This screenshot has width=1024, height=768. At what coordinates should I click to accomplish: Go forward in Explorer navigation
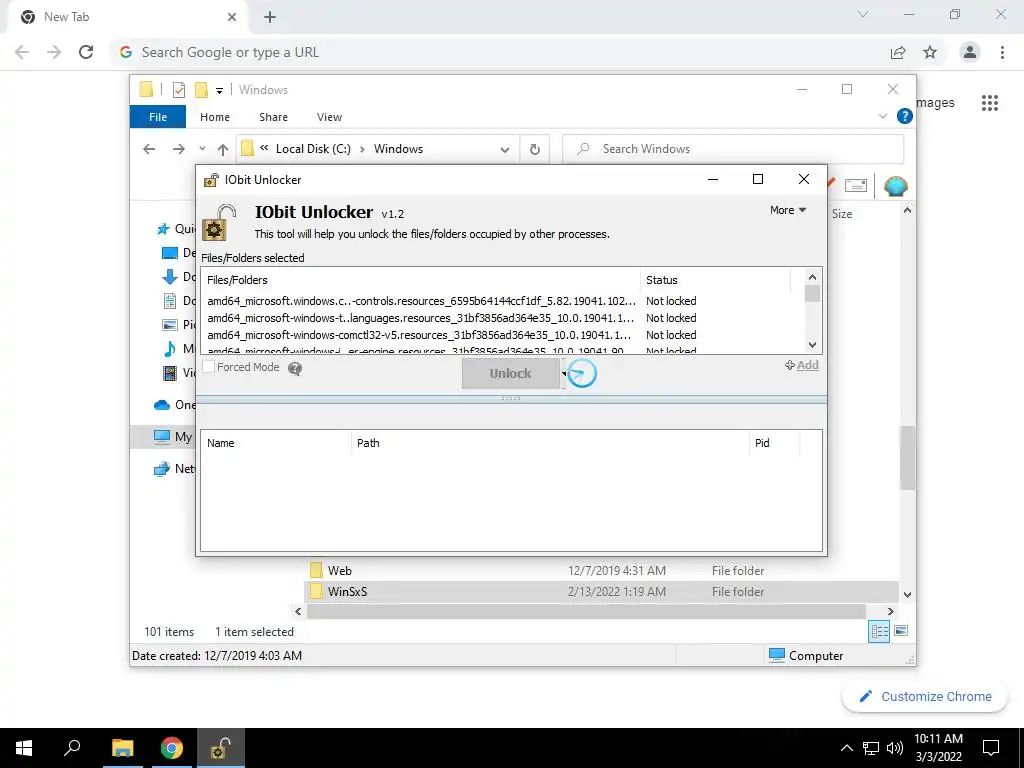tap(178, 149)
